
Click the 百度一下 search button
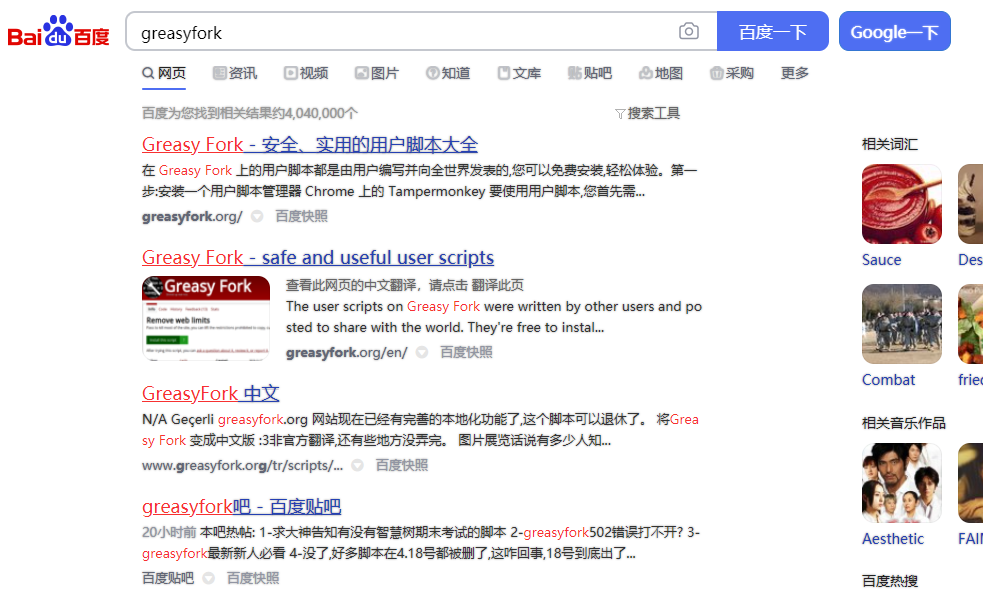click(x=773, y=31)
